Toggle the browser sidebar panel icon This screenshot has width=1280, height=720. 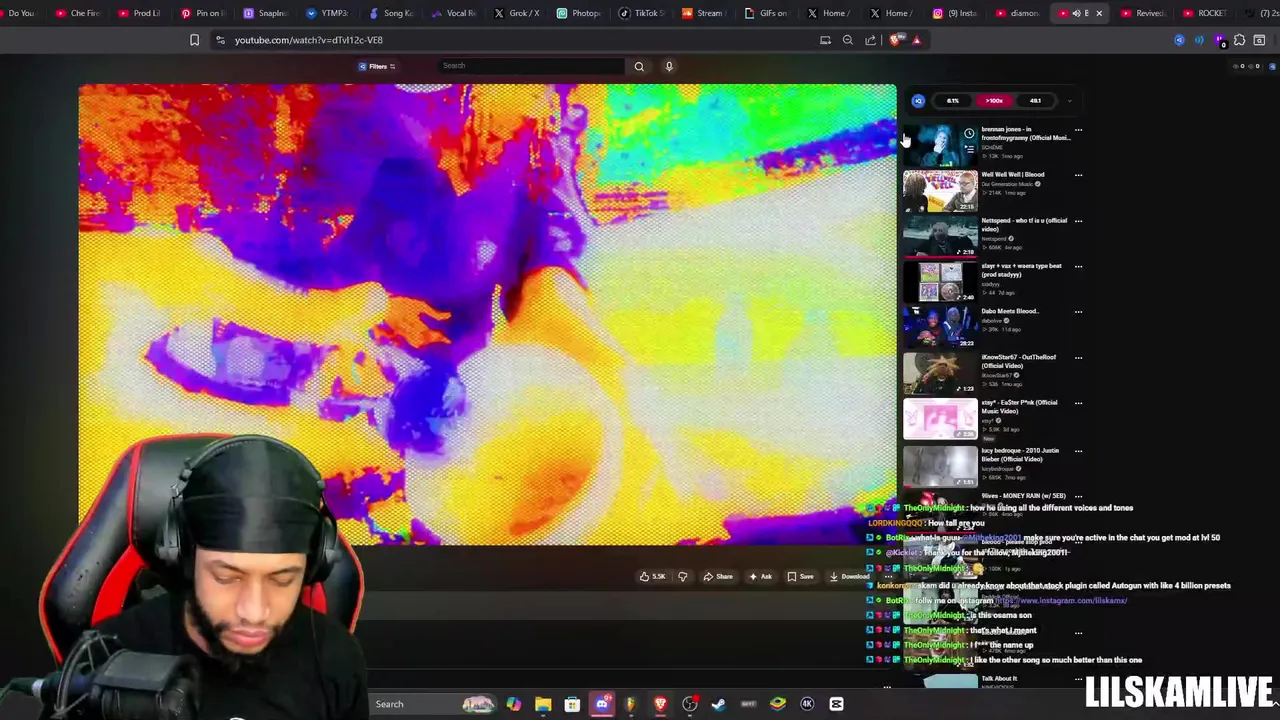click(x=1259, y=40)
